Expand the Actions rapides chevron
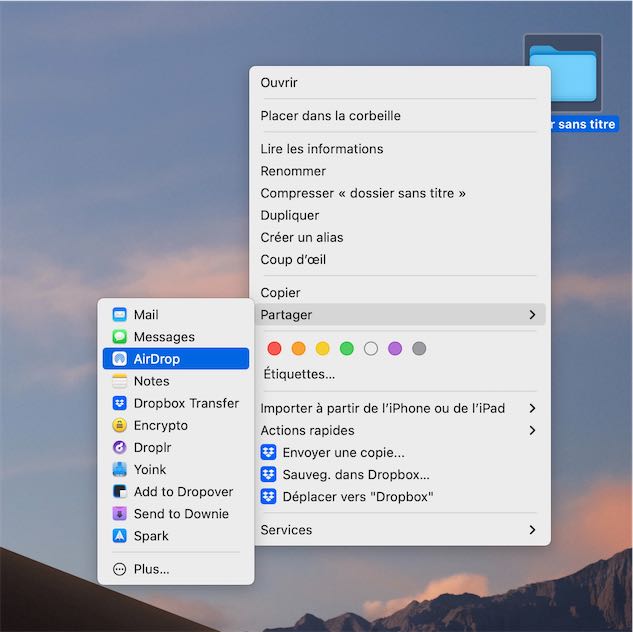 pos(532,431)
